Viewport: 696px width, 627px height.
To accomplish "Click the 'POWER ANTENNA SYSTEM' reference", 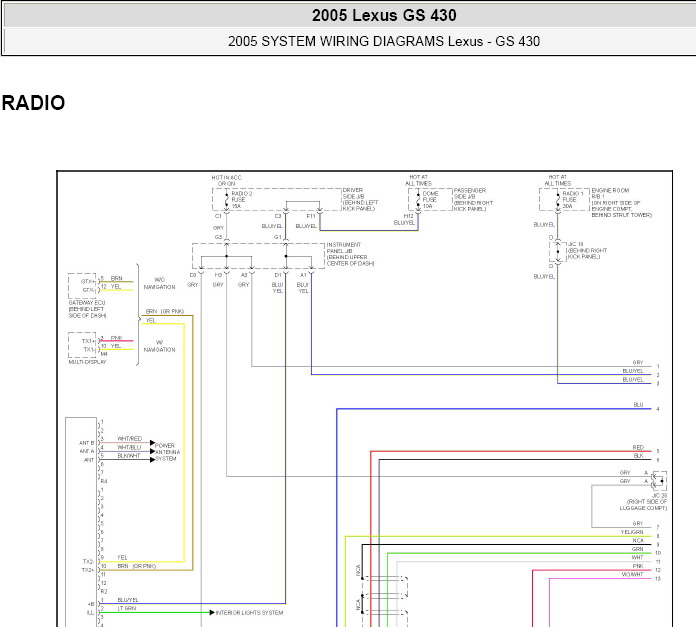I will [167, 452].
